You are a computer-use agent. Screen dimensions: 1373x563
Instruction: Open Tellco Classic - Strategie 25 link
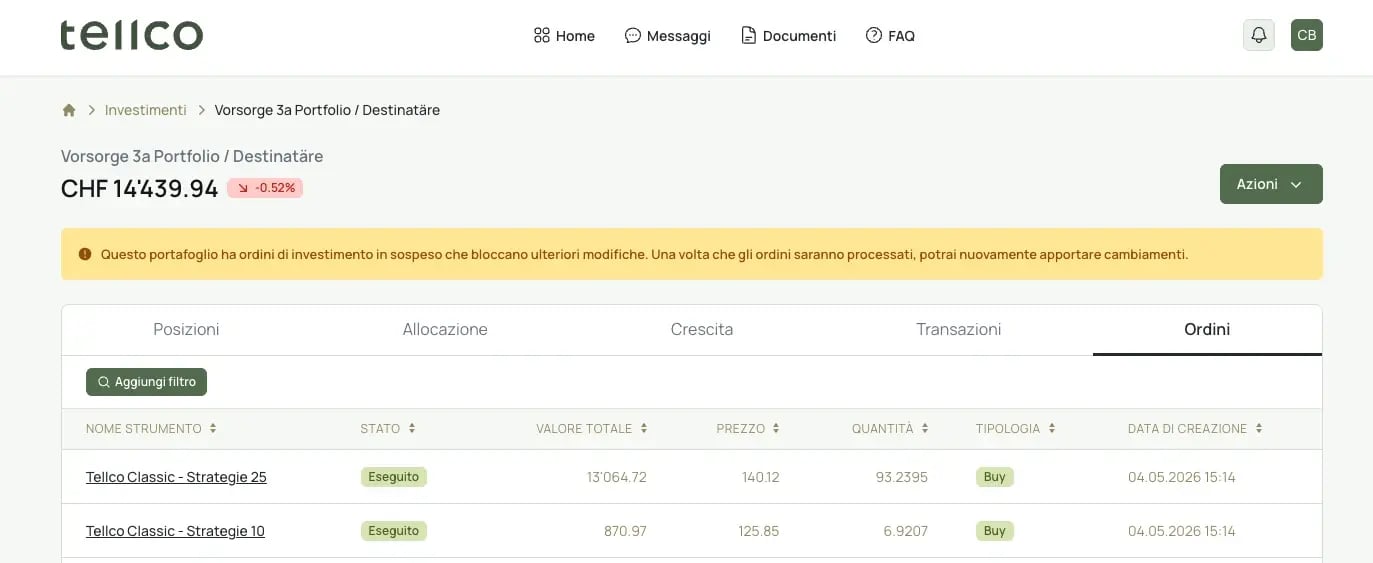[176, 477]
